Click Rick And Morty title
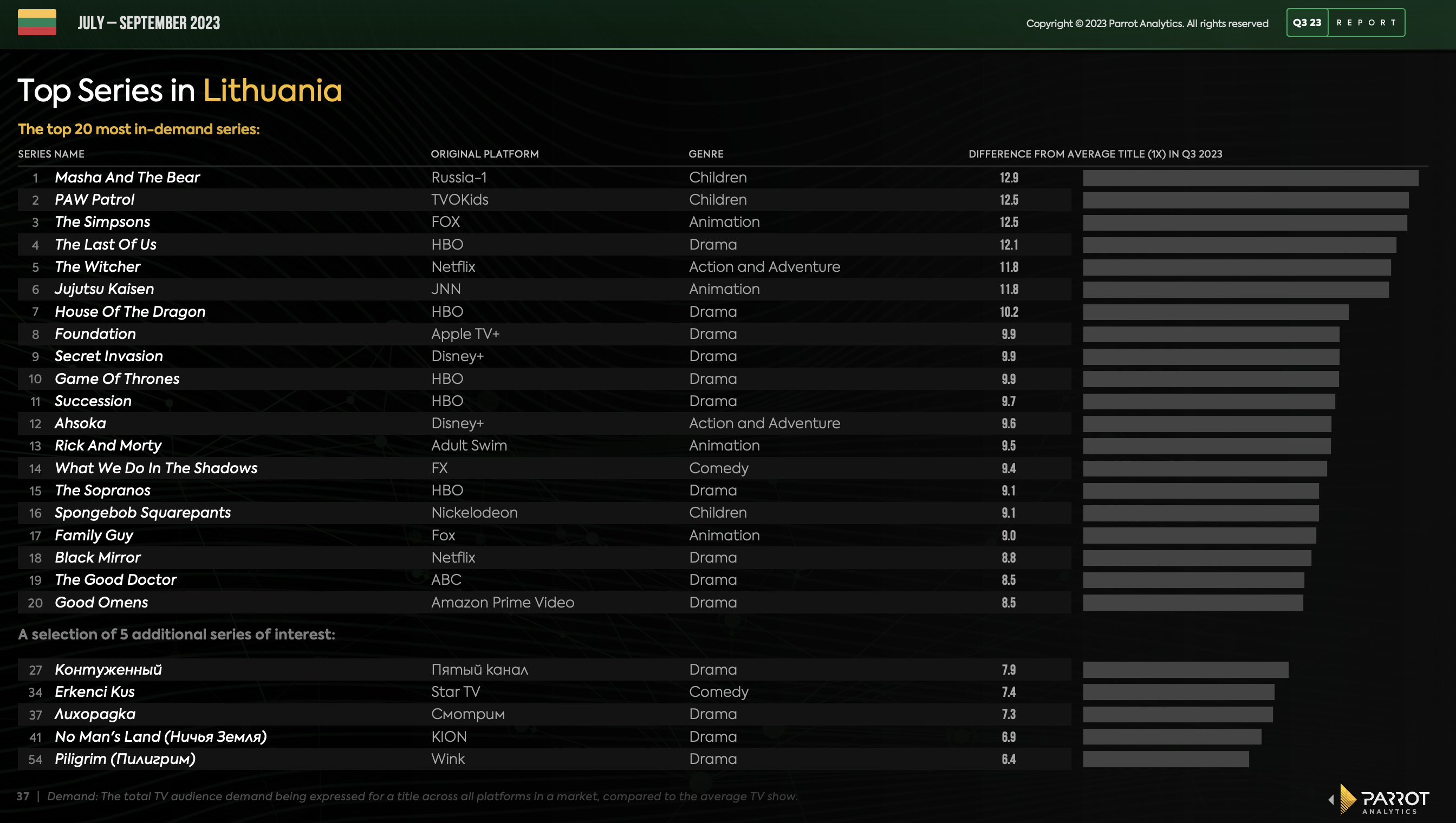Viewport: 1456px width, 823px height. pos(108,446)
